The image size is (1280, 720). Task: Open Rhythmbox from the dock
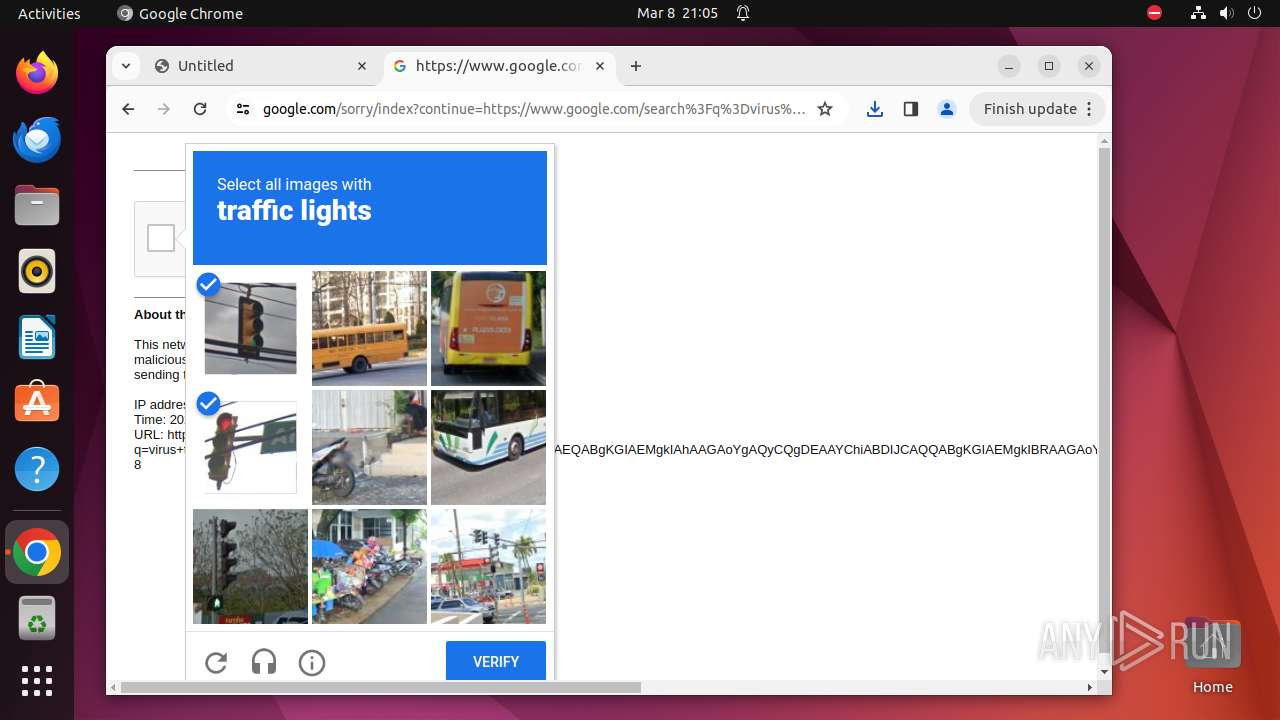[37, 271]
